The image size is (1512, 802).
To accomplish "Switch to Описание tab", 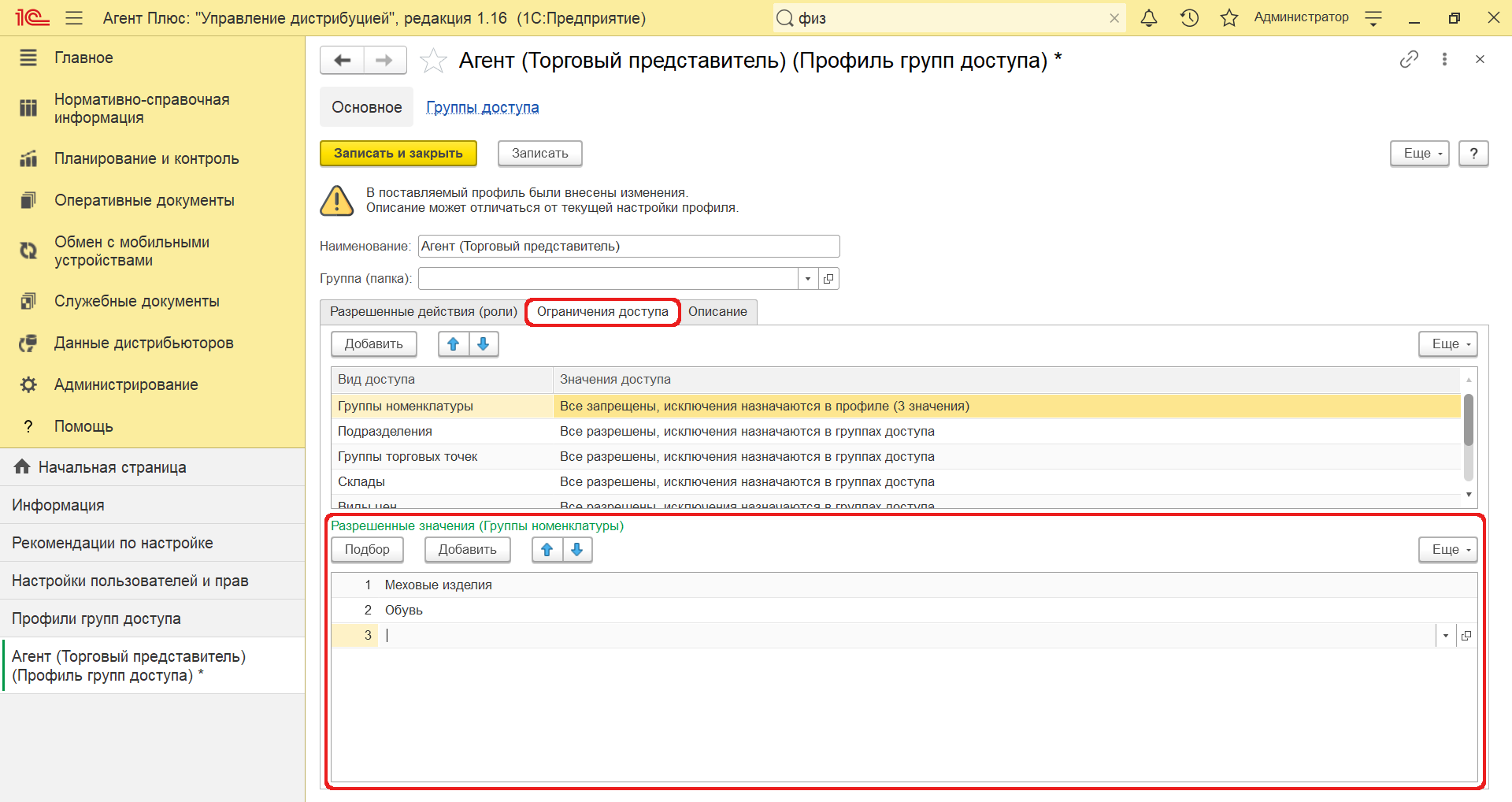I will [x=717, y=311].
